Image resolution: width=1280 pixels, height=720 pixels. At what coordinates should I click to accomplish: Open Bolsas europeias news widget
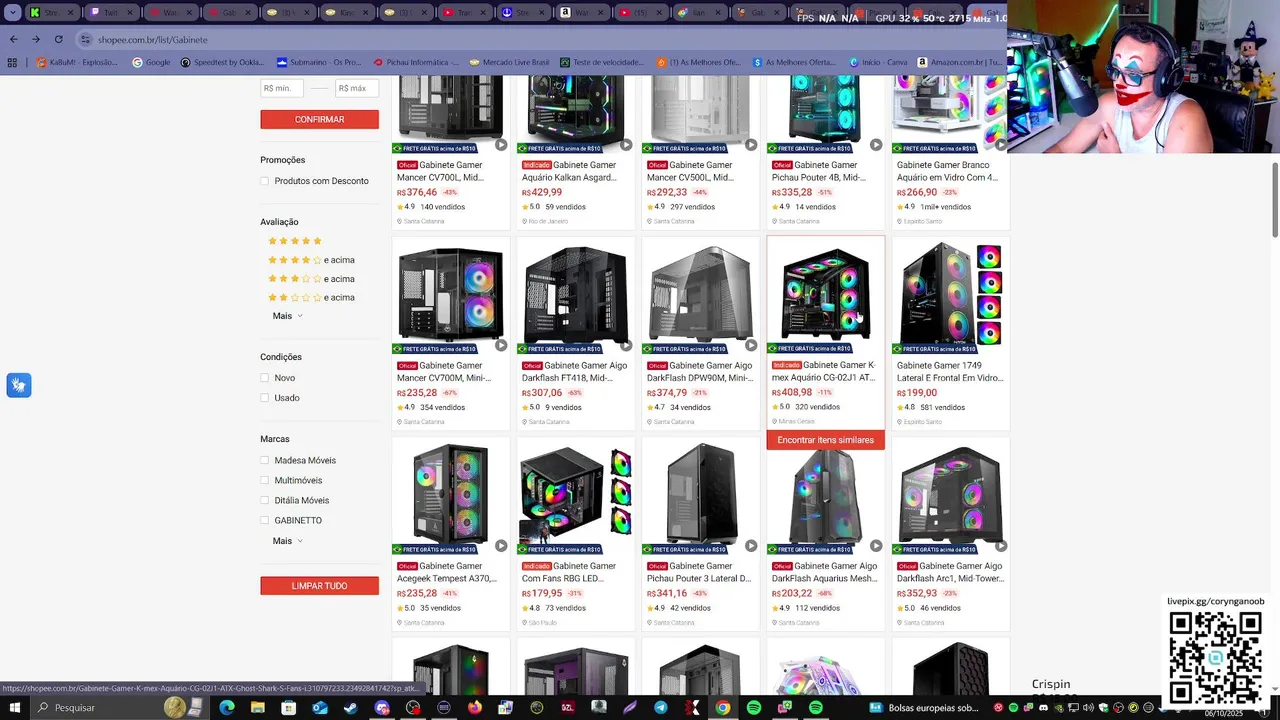(x=923, y=707)
